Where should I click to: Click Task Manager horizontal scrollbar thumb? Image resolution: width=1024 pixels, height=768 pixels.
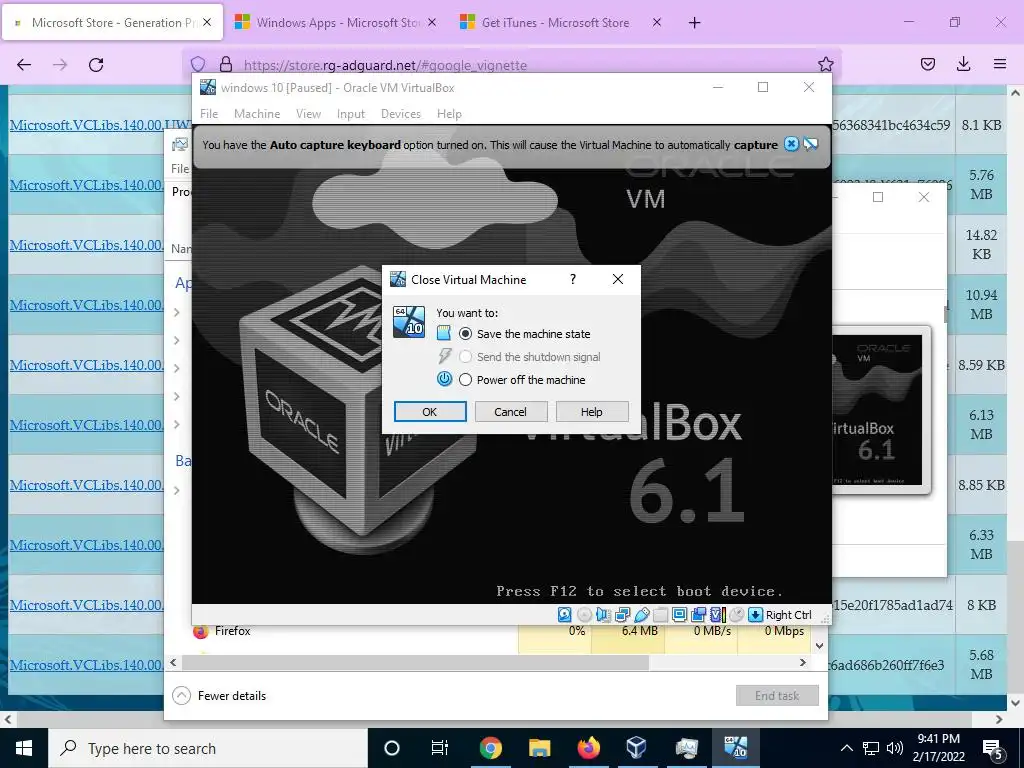(415, 662)
